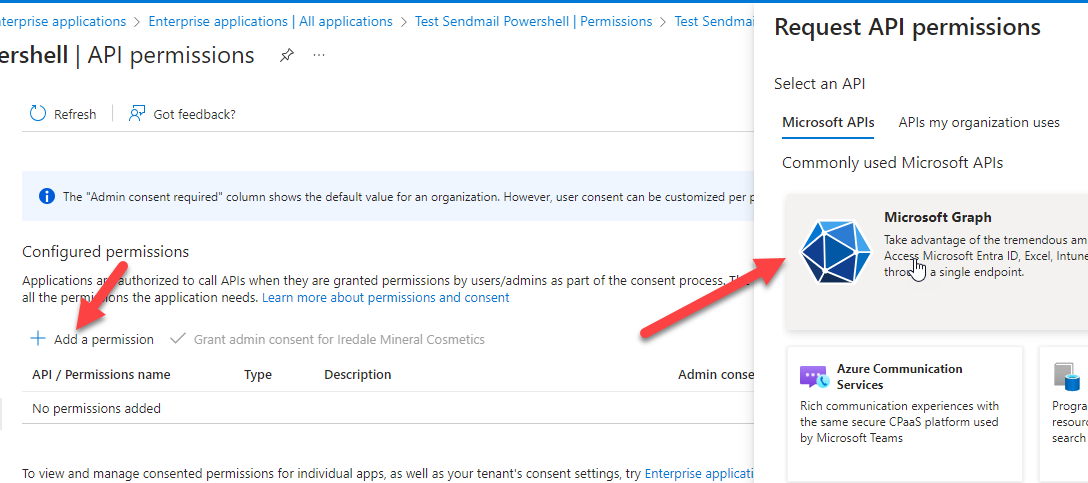The height and width of the screenshot is (483, 1088).
Task: Switch to APIs my organization uses tab
Action: (979, 123)
